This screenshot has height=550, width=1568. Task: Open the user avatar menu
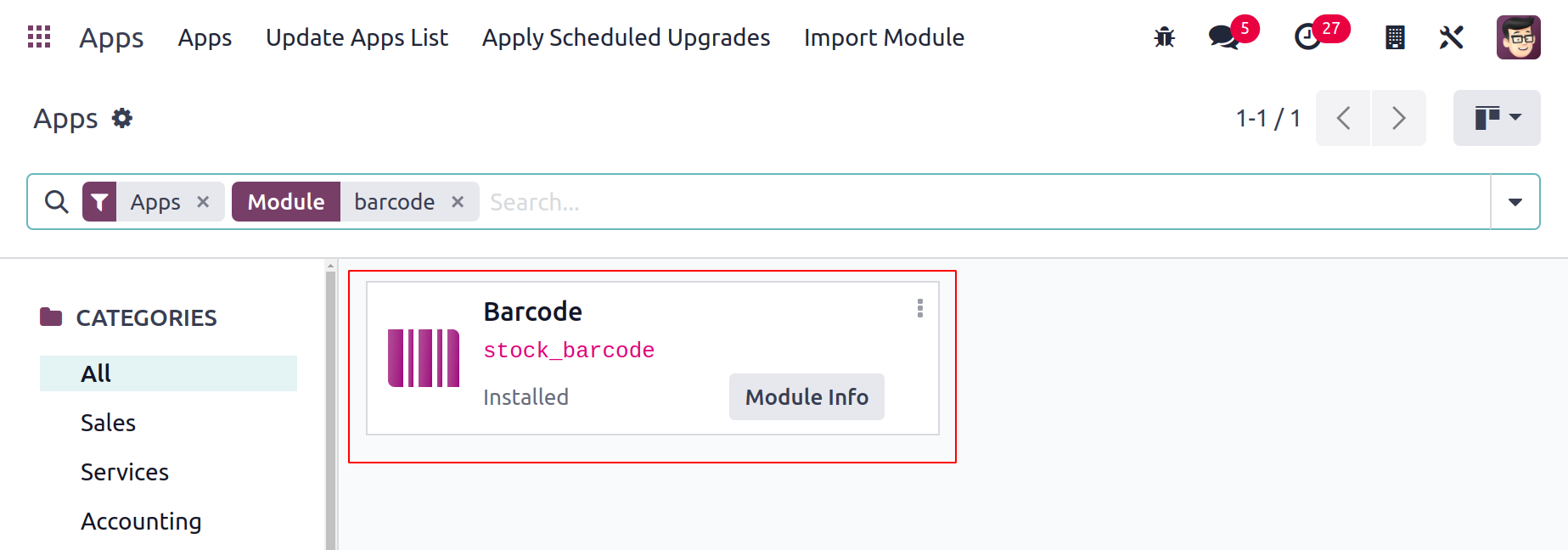tap(1518, 37)
